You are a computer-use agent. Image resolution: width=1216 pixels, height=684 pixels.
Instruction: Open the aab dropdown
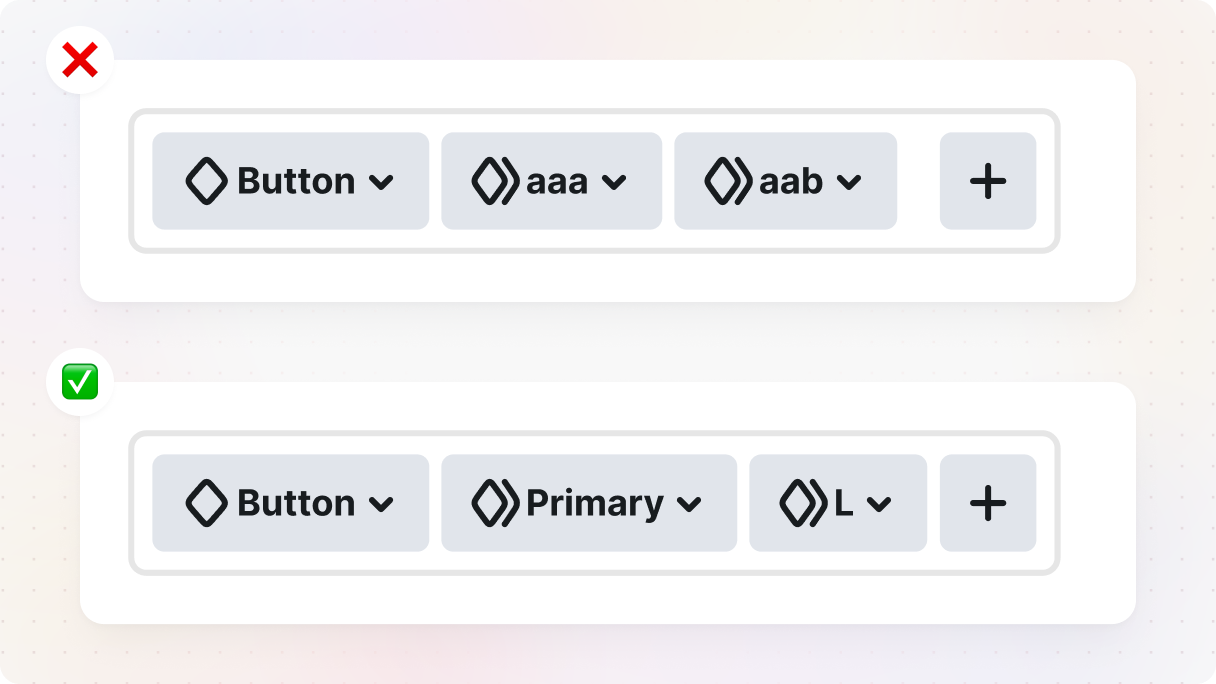coord(850,182)
